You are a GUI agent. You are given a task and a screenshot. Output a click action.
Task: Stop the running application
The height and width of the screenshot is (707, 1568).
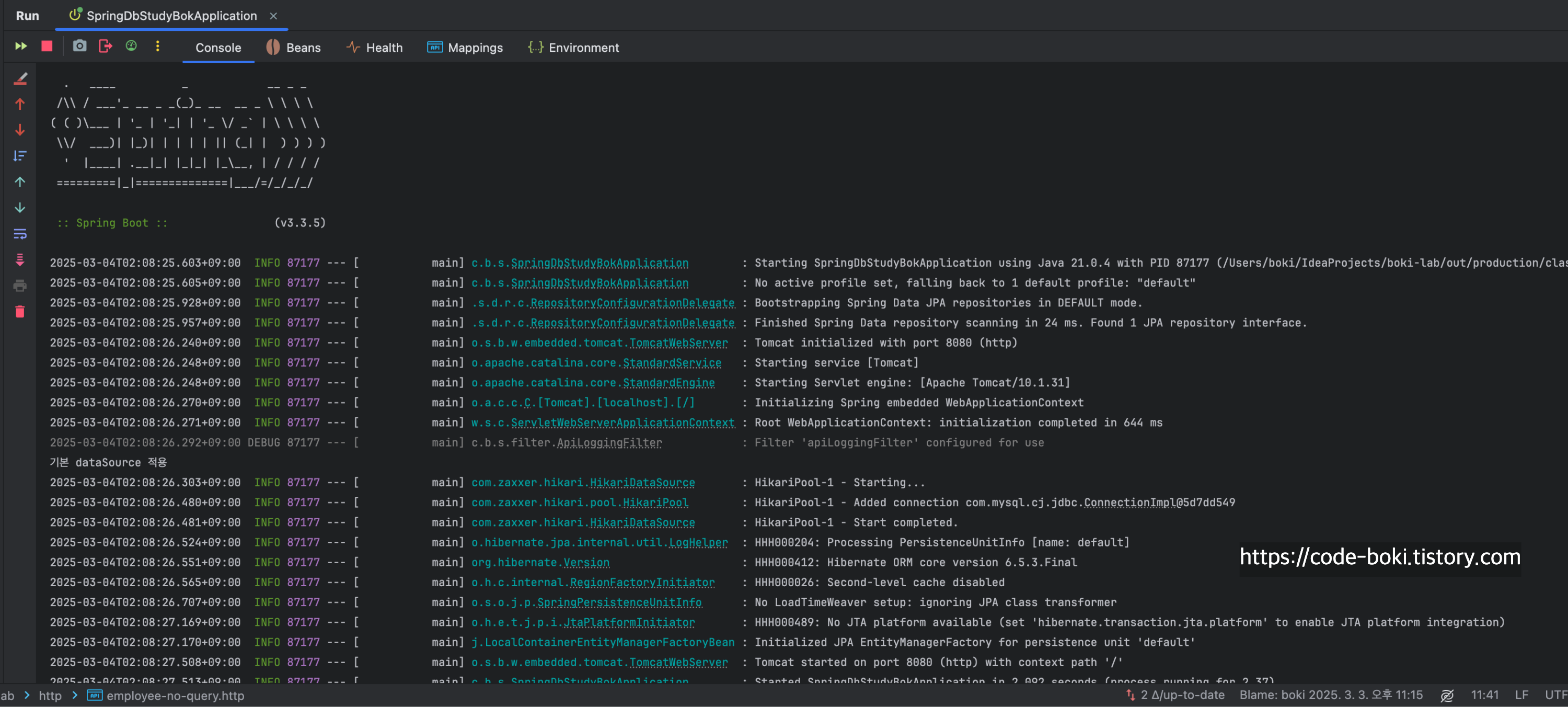[x=47, y=47]
